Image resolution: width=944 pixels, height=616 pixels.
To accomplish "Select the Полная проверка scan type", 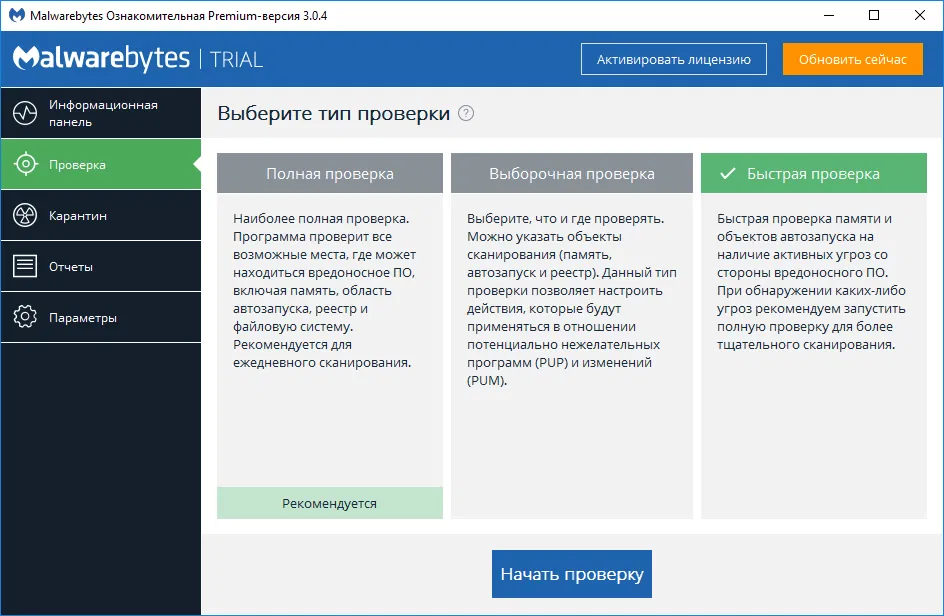I will [330, 173].
